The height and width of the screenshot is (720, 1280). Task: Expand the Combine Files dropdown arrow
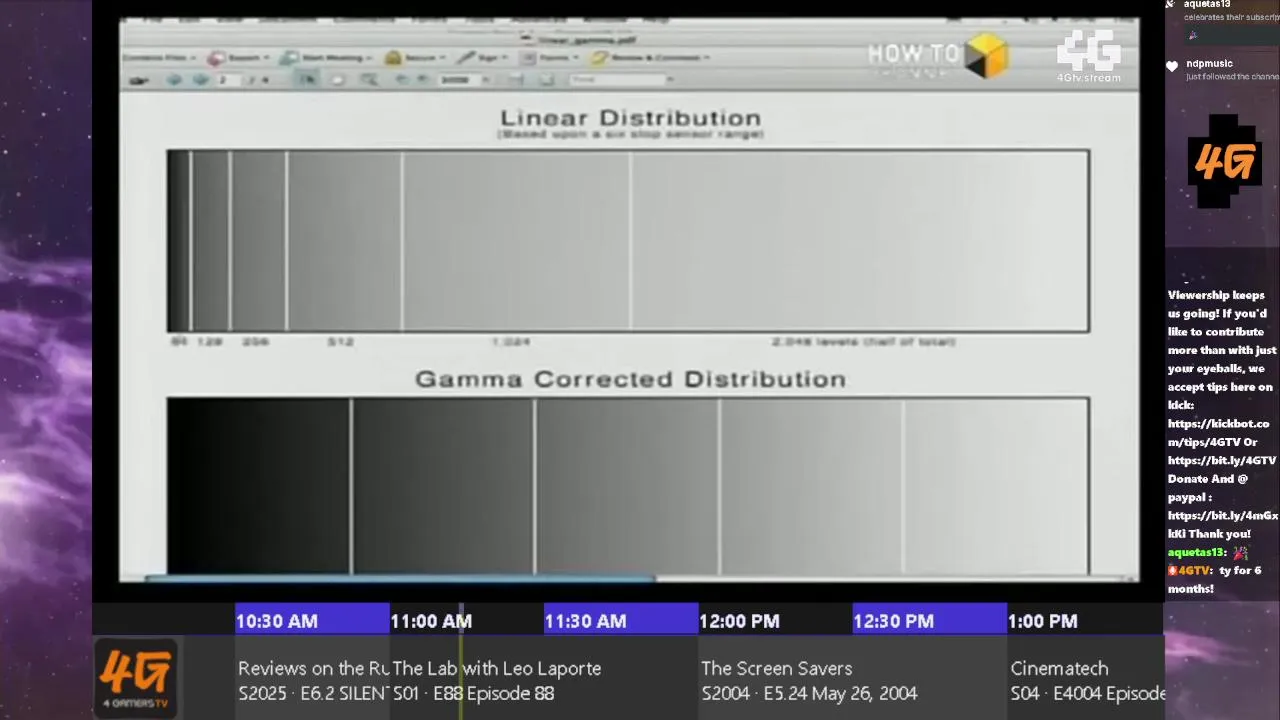[193, 58]
